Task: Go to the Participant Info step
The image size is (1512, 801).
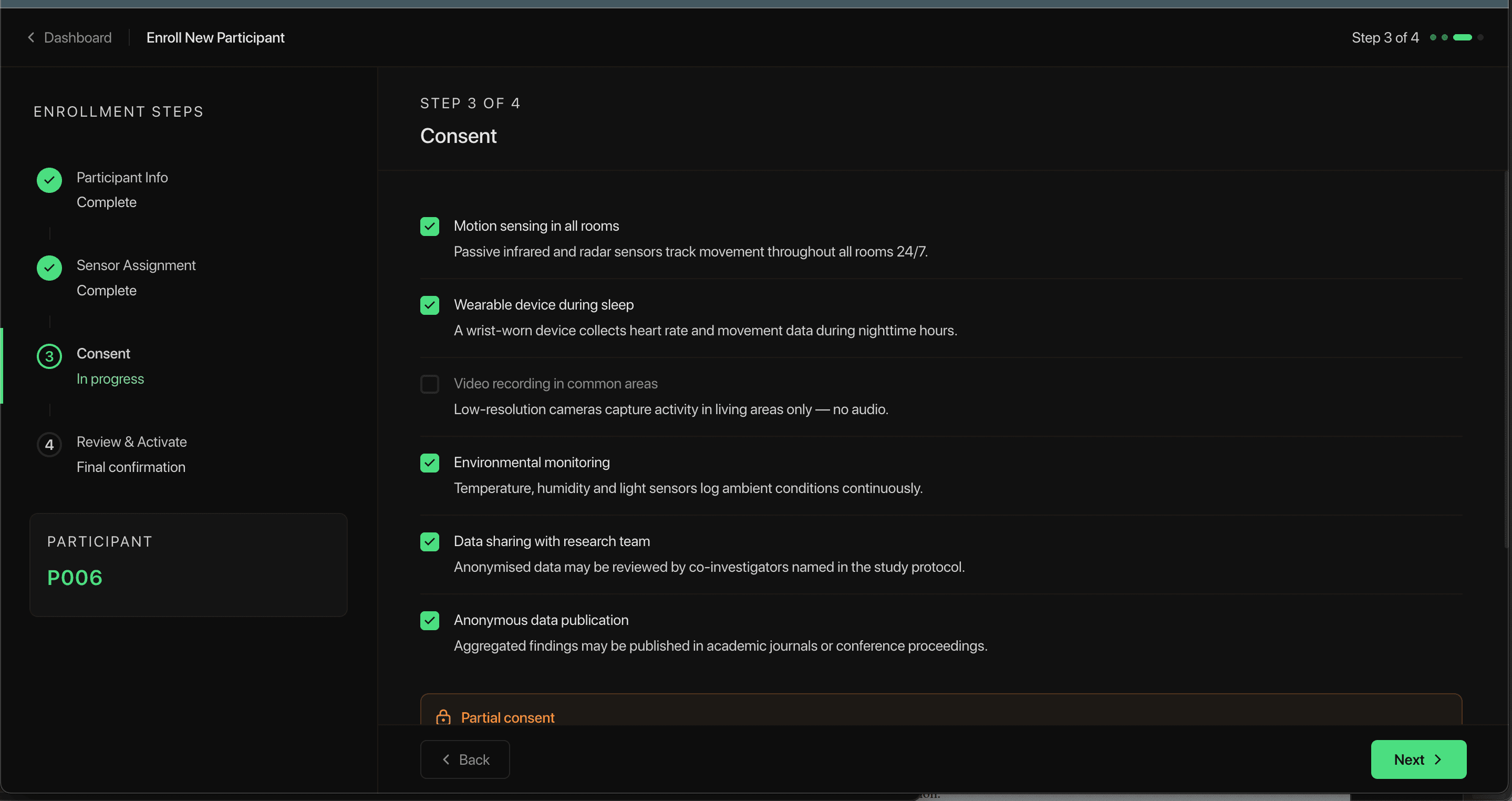Action: tap(122, 177)
